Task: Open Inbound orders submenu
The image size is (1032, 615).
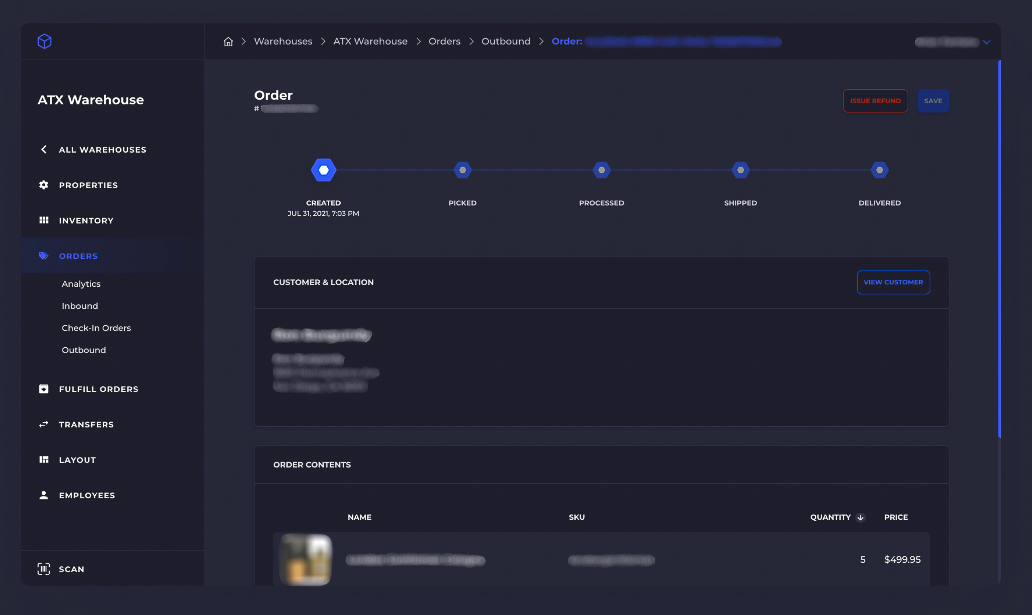Action: pyautogui.click(x=80, y=306)
